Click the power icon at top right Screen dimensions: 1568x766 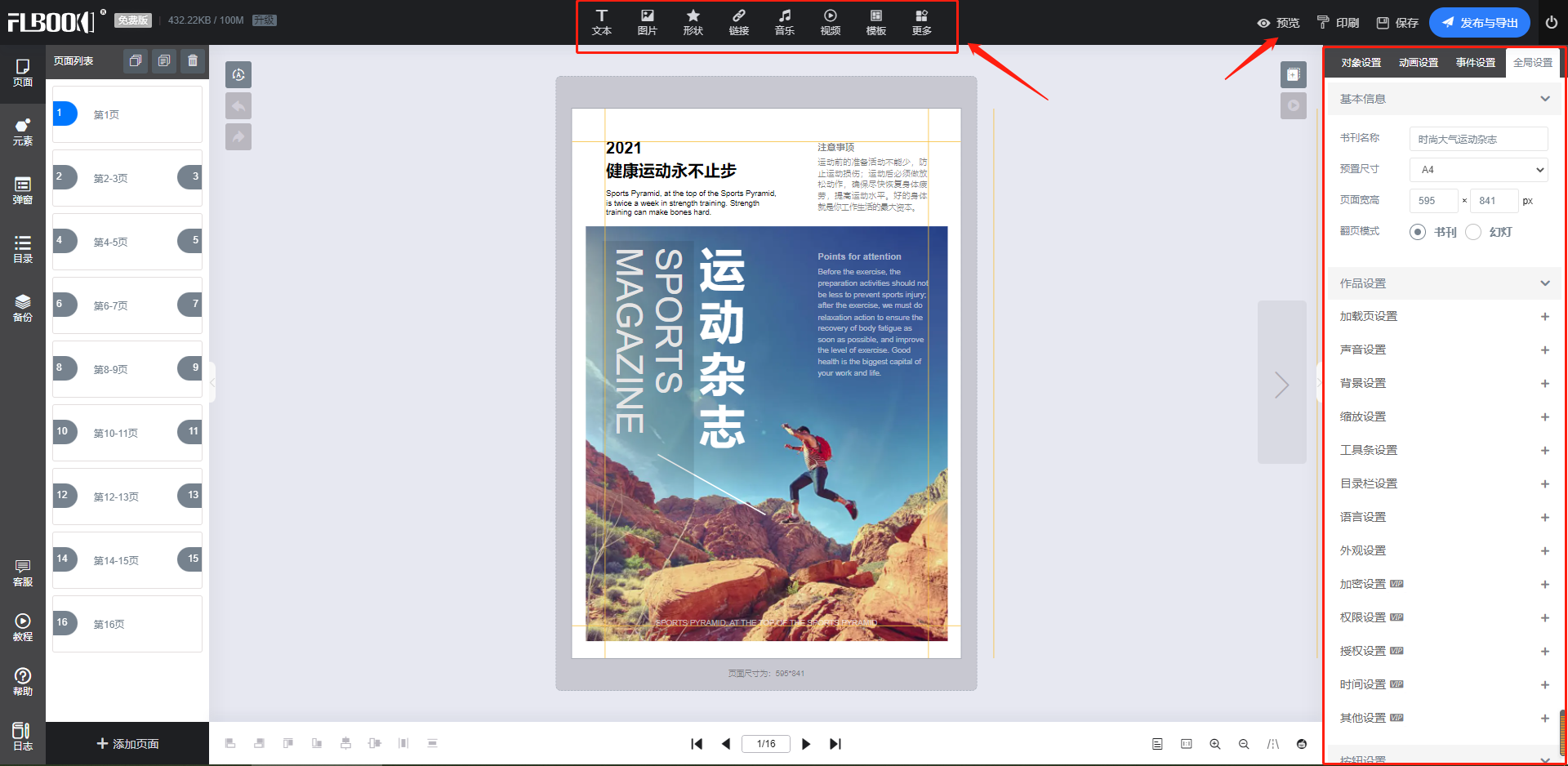pyautogui.click(x=1552, y=22)
